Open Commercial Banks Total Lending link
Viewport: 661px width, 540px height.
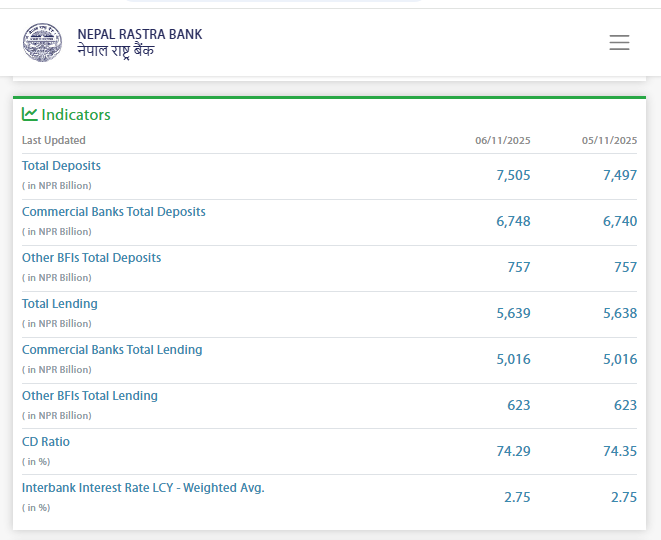112,350
